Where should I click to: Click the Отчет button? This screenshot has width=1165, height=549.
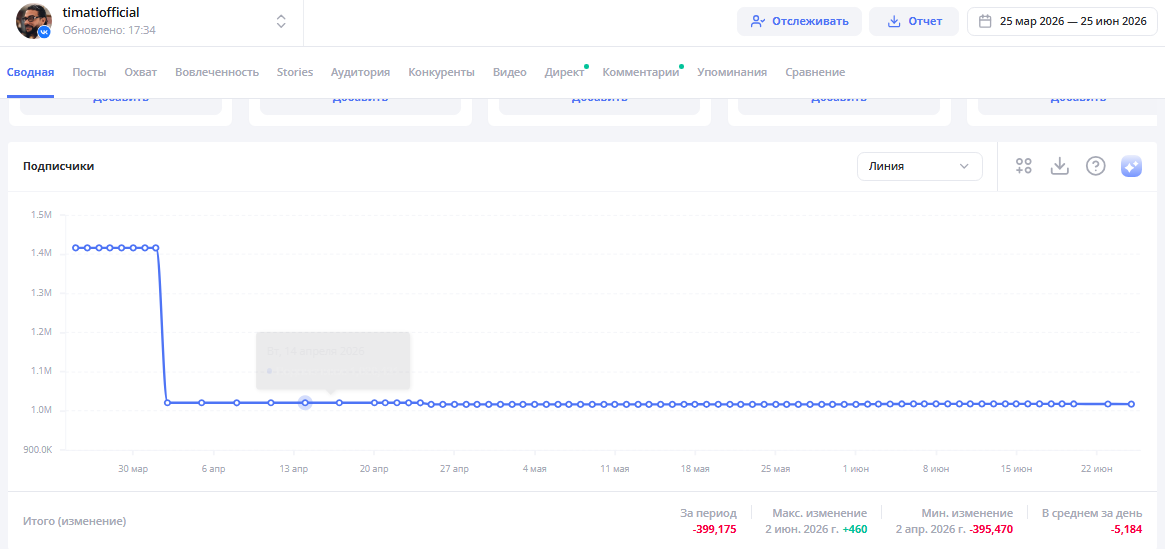915,22
